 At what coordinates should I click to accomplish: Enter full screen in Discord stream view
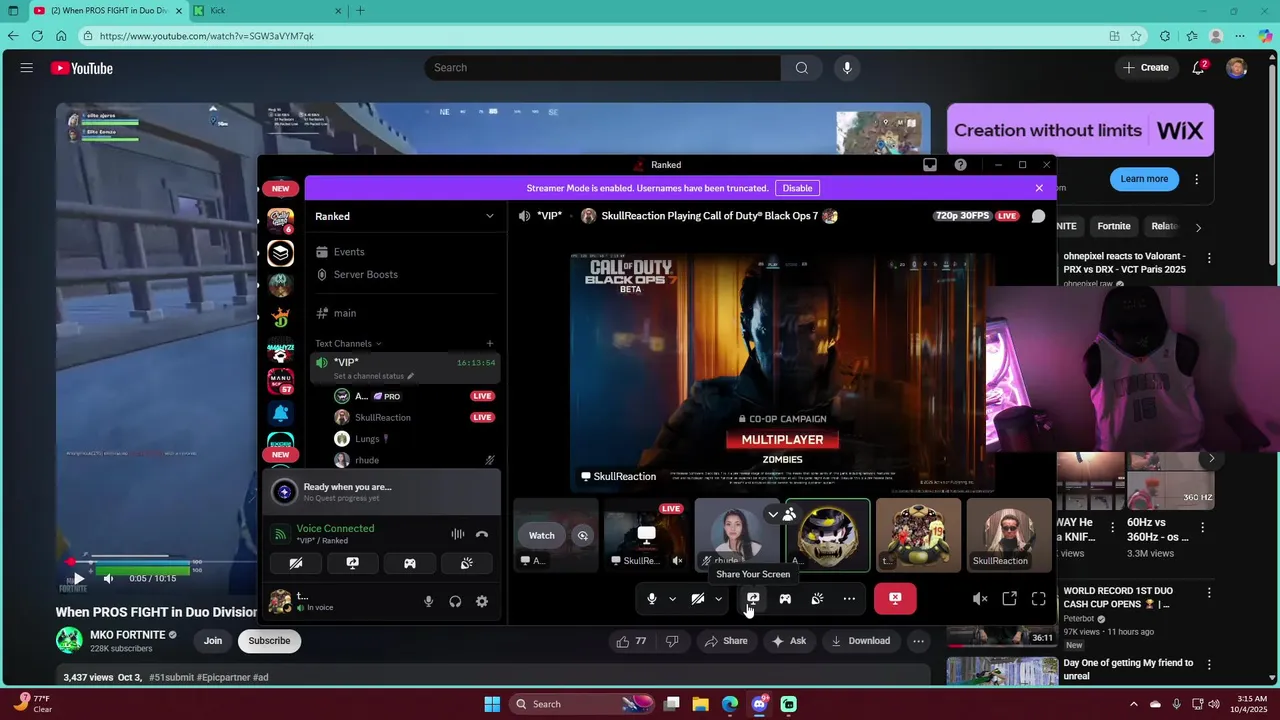pos(1039,599)
